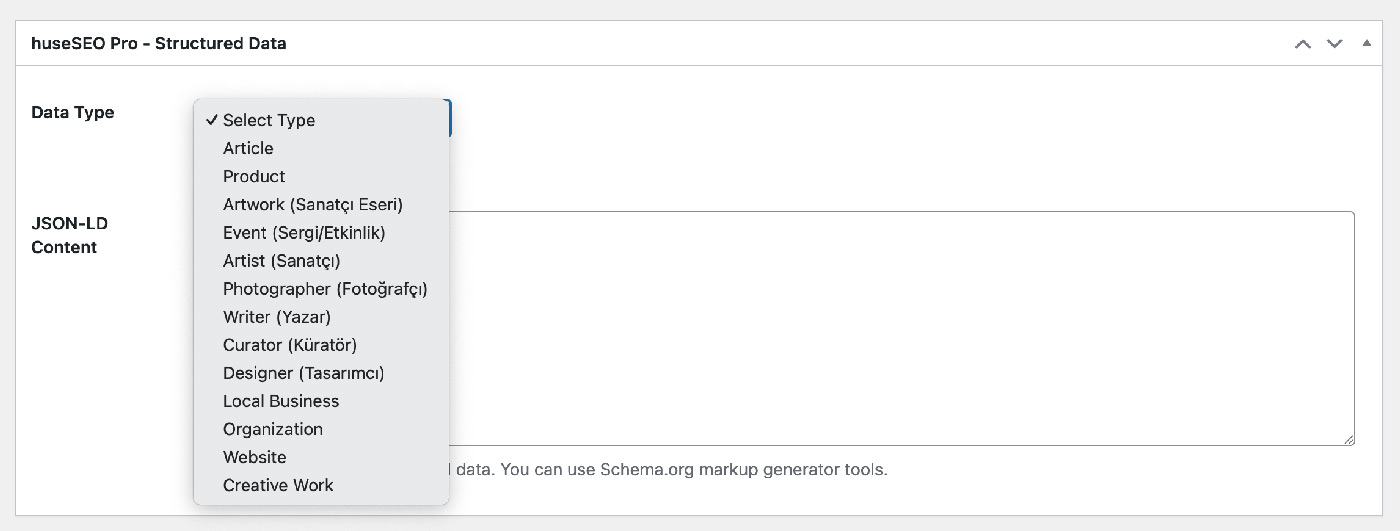Pick Curator (Küratör) option

tap(289, 344)
